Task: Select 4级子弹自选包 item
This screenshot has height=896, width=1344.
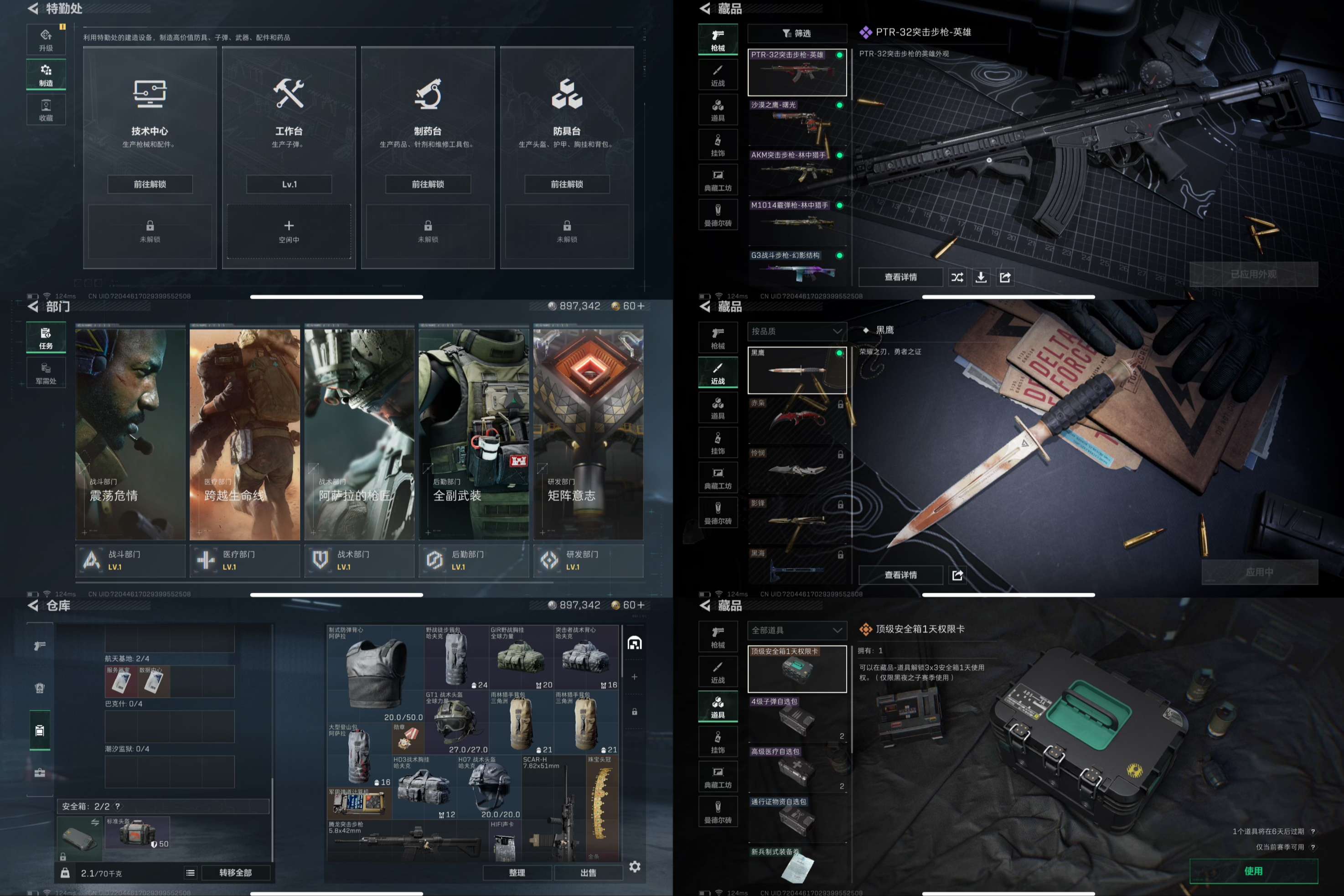Action: tap(797, 719)
